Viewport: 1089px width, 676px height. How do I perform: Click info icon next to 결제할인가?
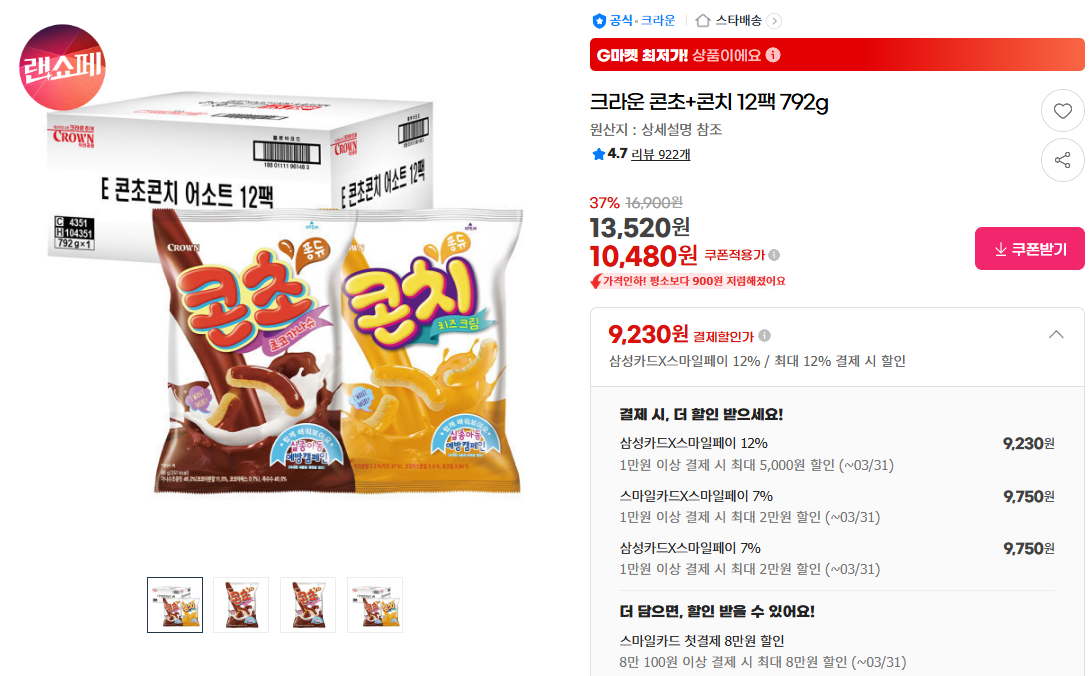point(765,336)
